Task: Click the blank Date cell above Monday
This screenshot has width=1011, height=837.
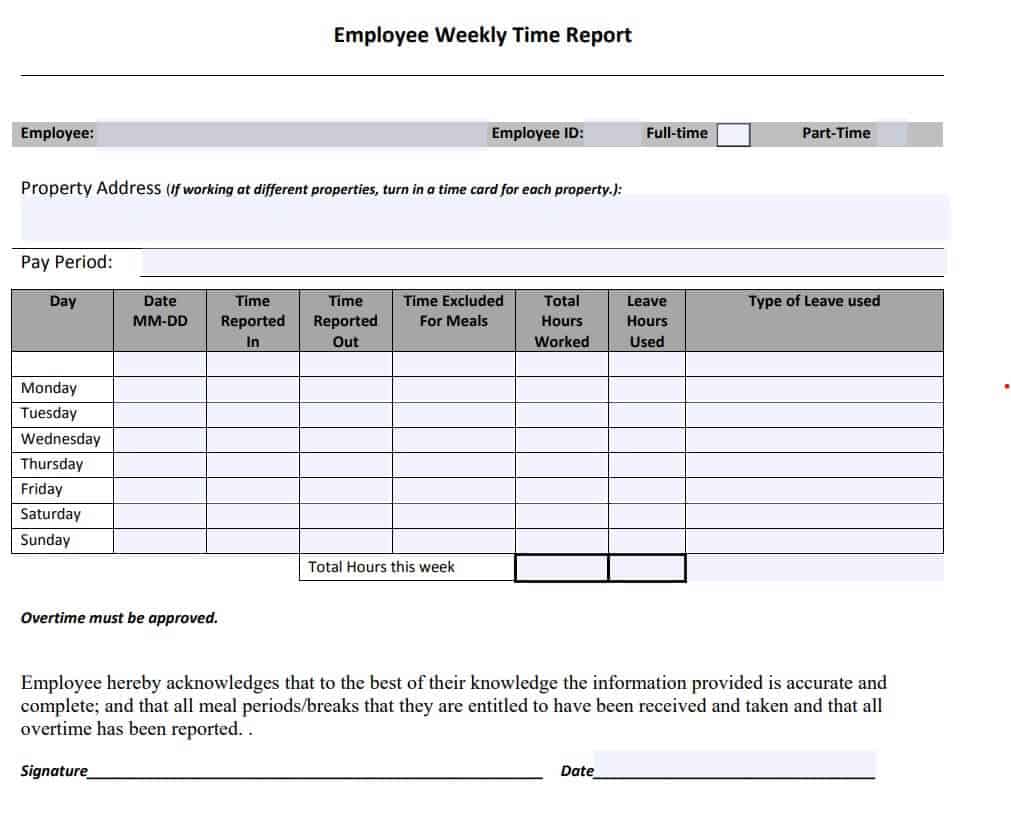Action: pos(160,364)
